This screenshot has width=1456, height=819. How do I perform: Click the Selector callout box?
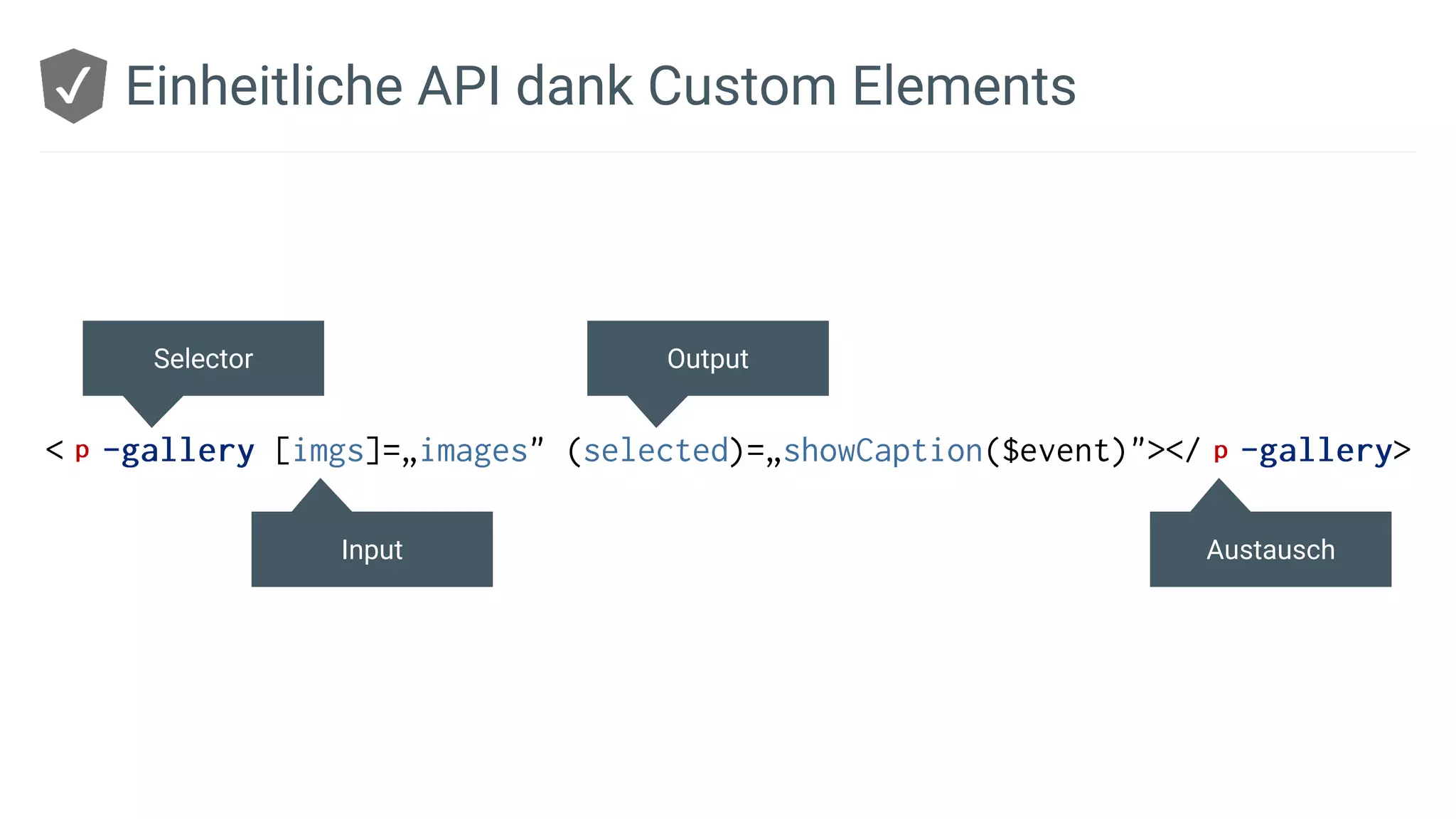[x=203, y=358]
